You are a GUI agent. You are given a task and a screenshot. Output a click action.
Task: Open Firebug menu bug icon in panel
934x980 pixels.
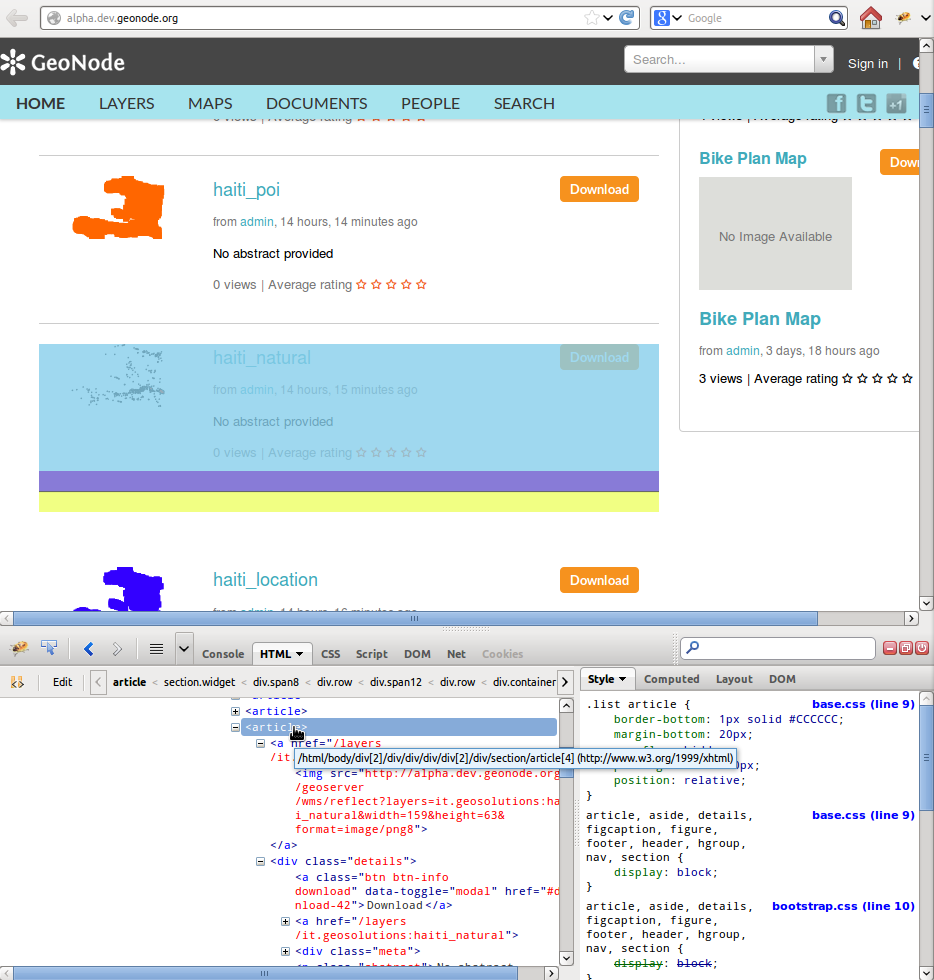19,648
